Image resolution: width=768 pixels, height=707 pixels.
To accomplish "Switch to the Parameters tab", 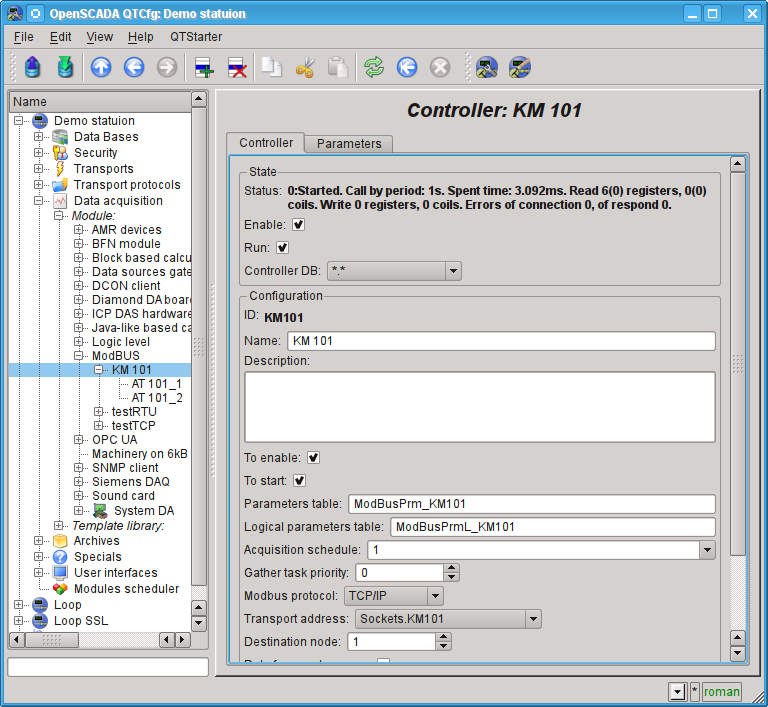I will click(349, 144).
